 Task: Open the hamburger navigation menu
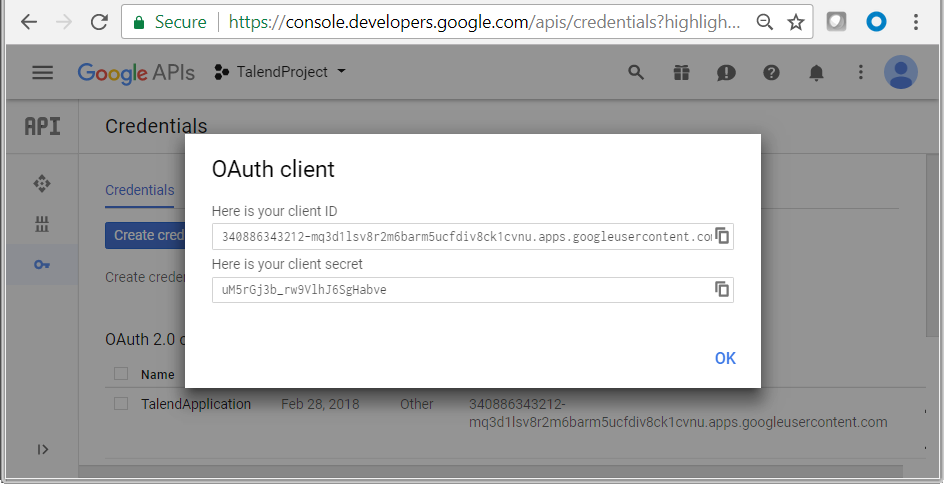click(42, 73)
